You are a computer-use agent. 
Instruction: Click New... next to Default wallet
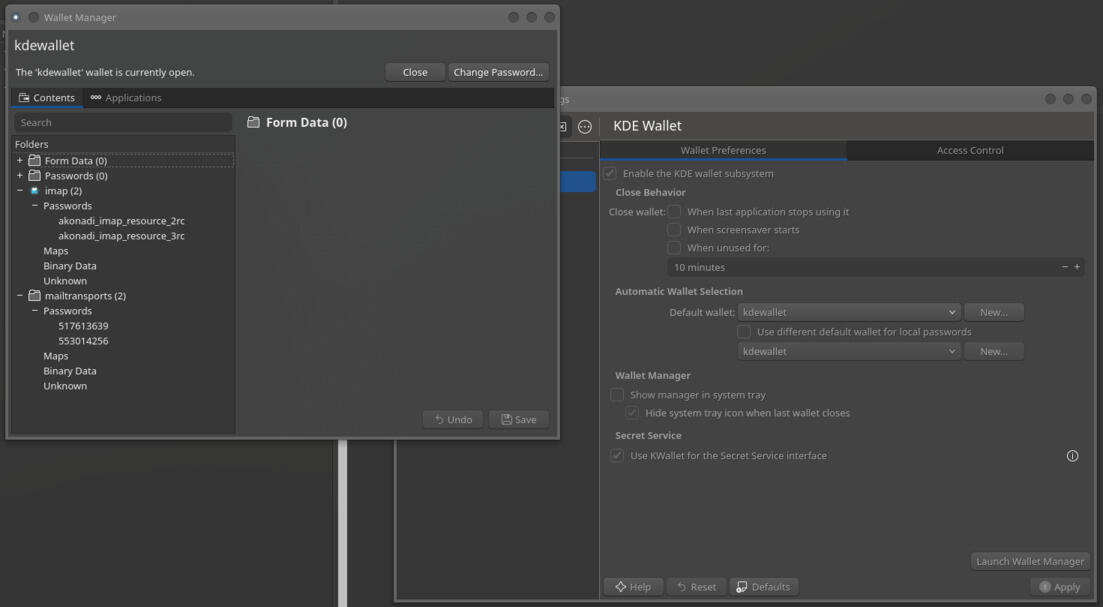pyautogui.click(x=994, y=312)
